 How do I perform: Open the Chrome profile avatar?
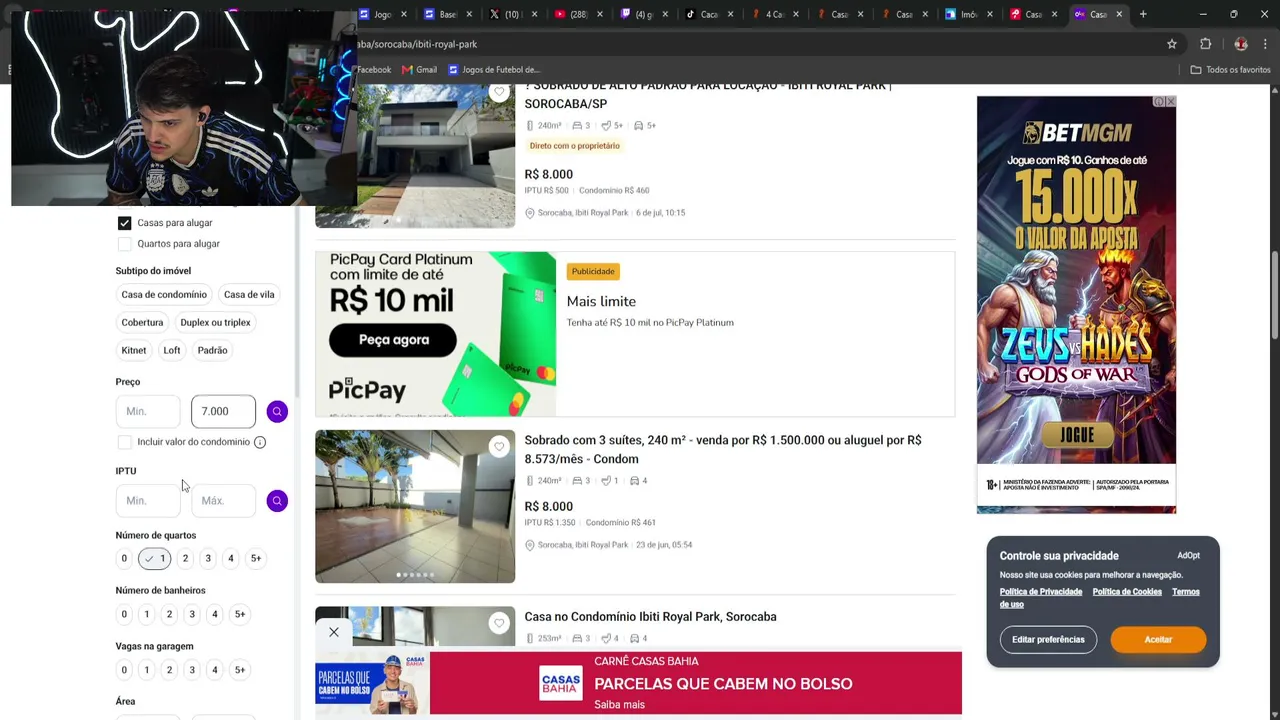coord(1241,44)
